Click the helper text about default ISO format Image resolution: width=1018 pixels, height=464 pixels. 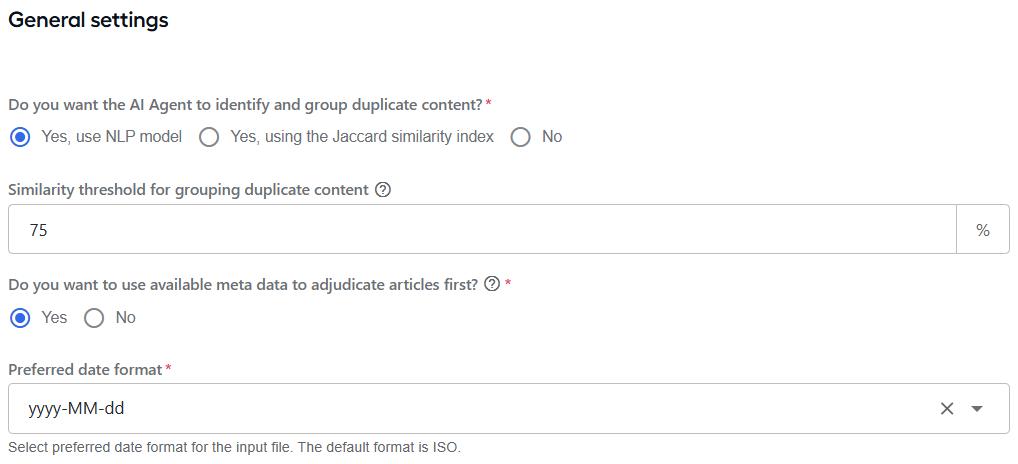(234, 448)
